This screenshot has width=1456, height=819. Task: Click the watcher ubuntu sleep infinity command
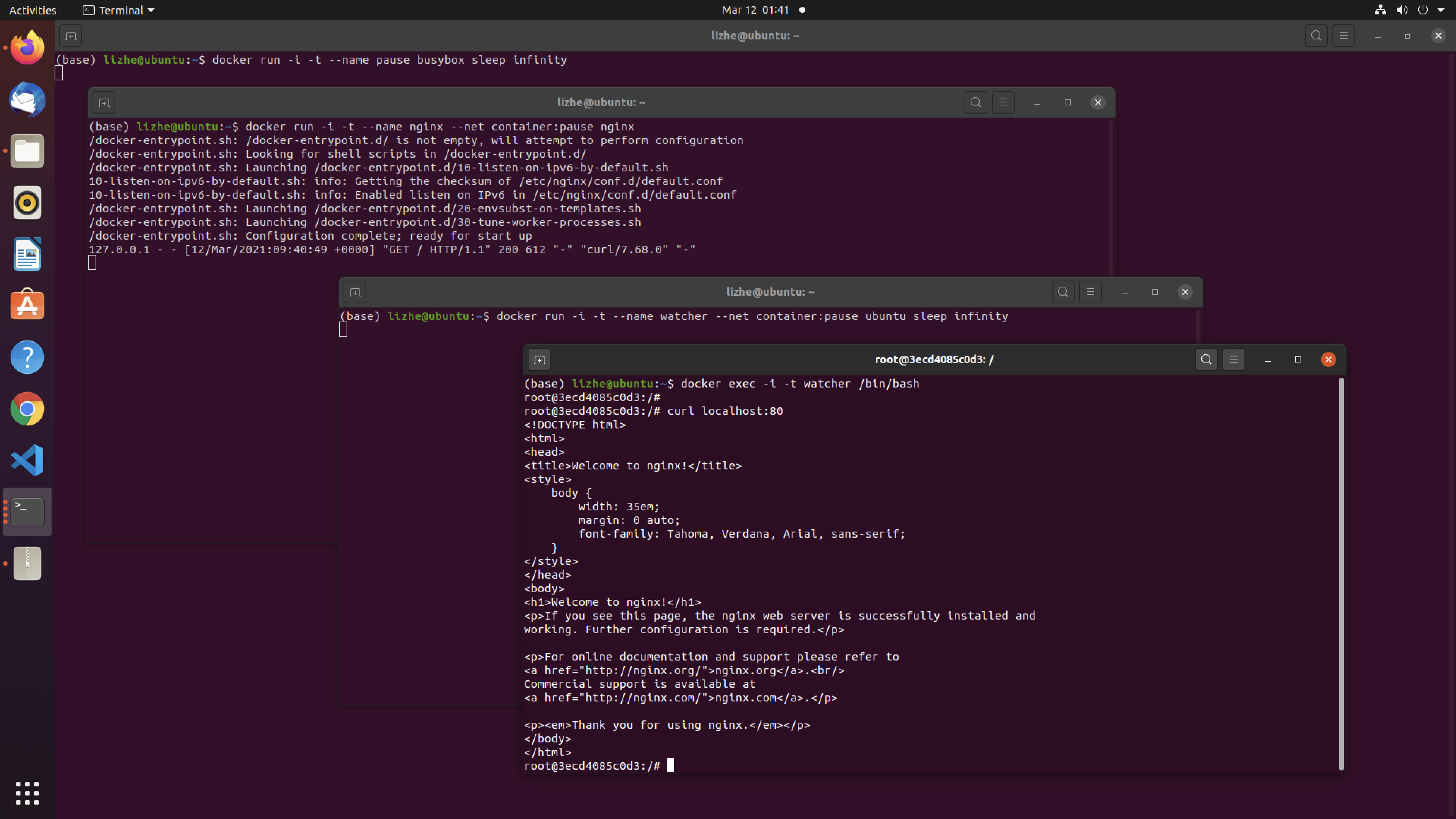tap(752, 316)
